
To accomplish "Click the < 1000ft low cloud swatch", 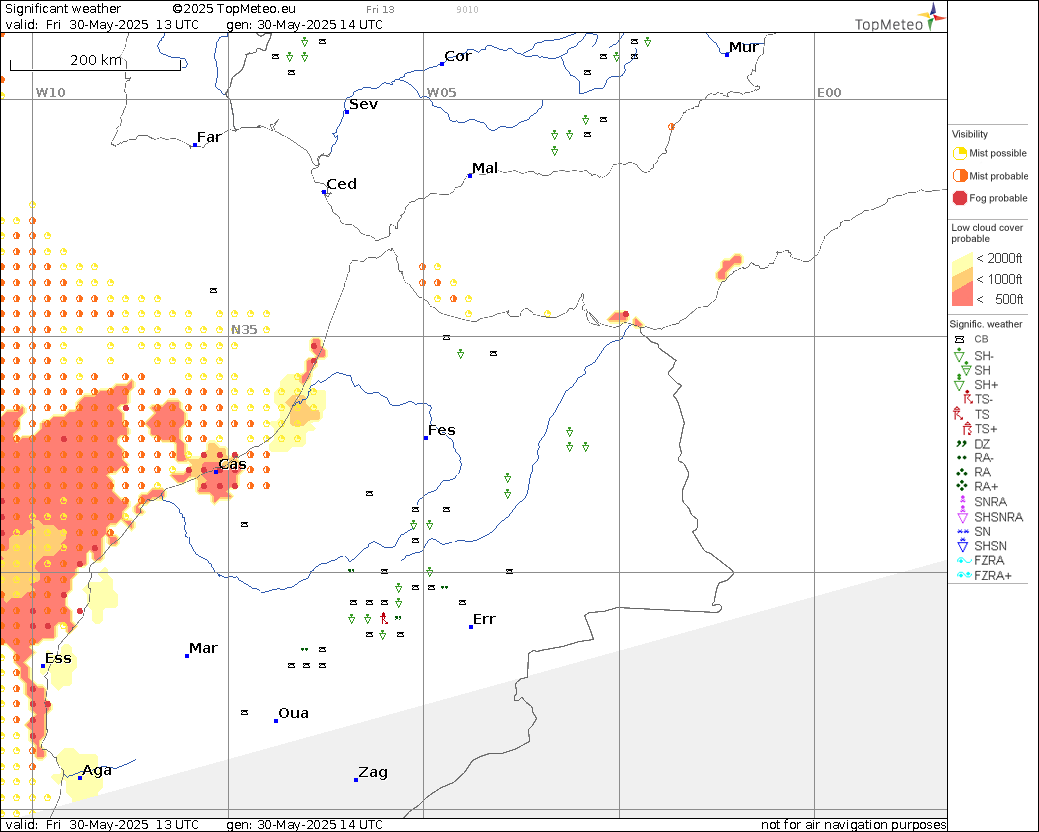I will [962, 280].
